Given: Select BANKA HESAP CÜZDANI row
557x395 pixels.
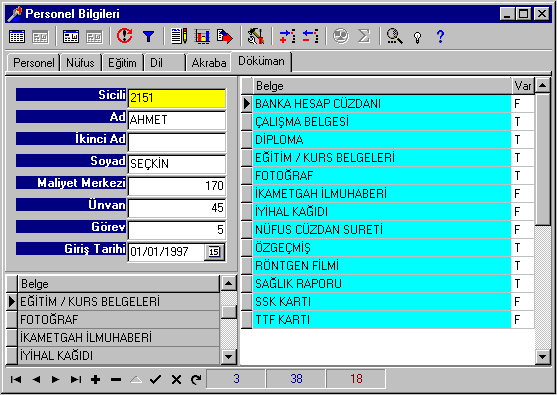Looking at the screenshot, I should (382, 104).
